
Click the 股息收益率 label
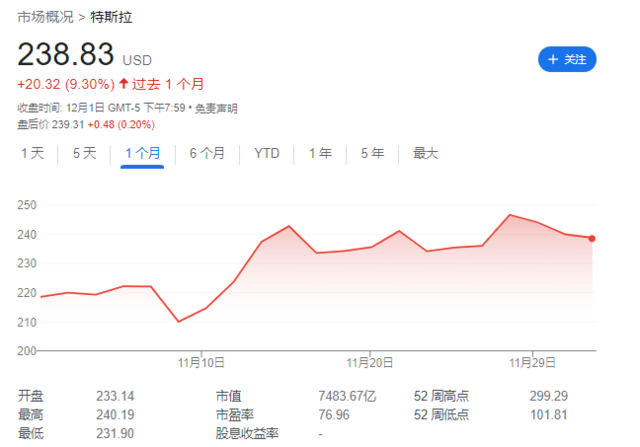tap(247, 434)
